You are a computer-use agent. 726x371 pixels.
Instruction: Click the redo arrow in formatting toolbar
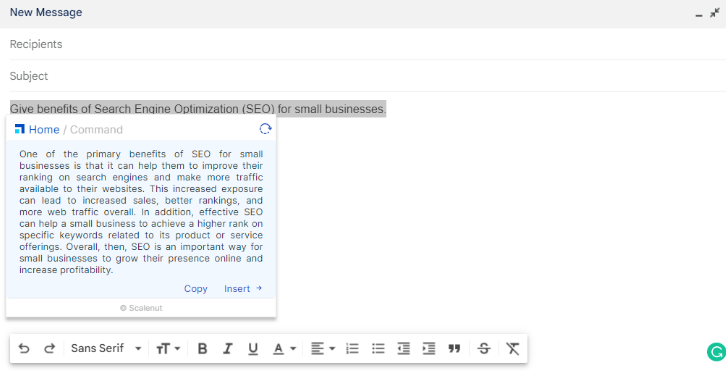[50, 348]
